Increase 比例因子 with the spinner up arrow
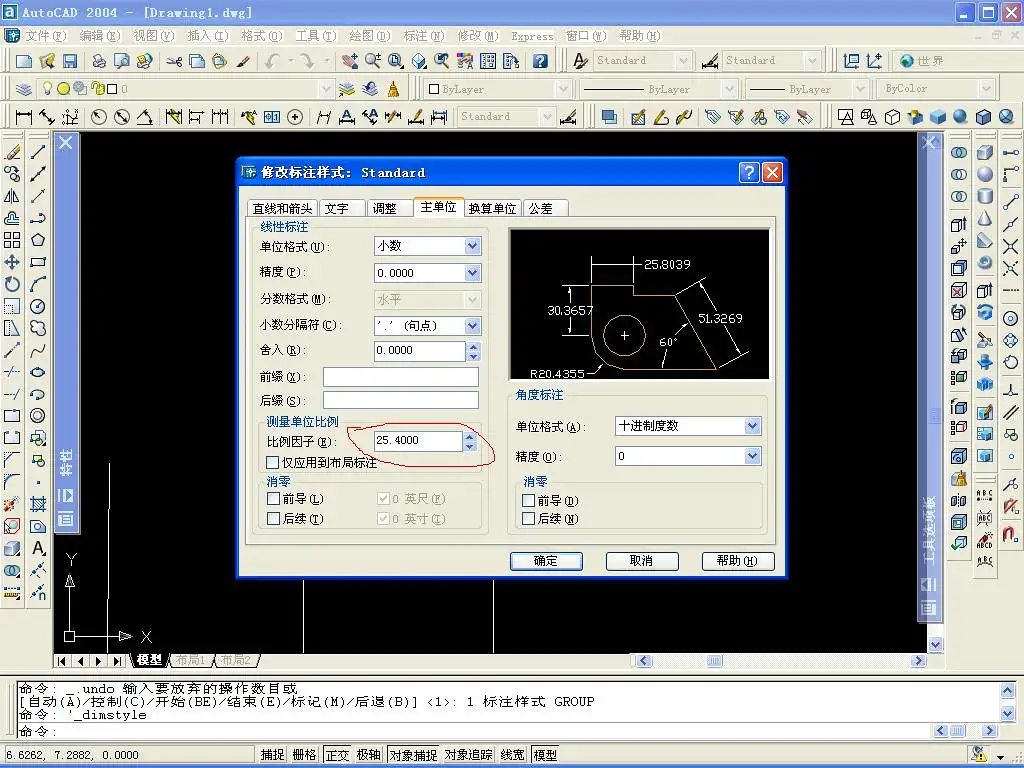Viewport: 1024px width, 768px height. click(470, 436)
